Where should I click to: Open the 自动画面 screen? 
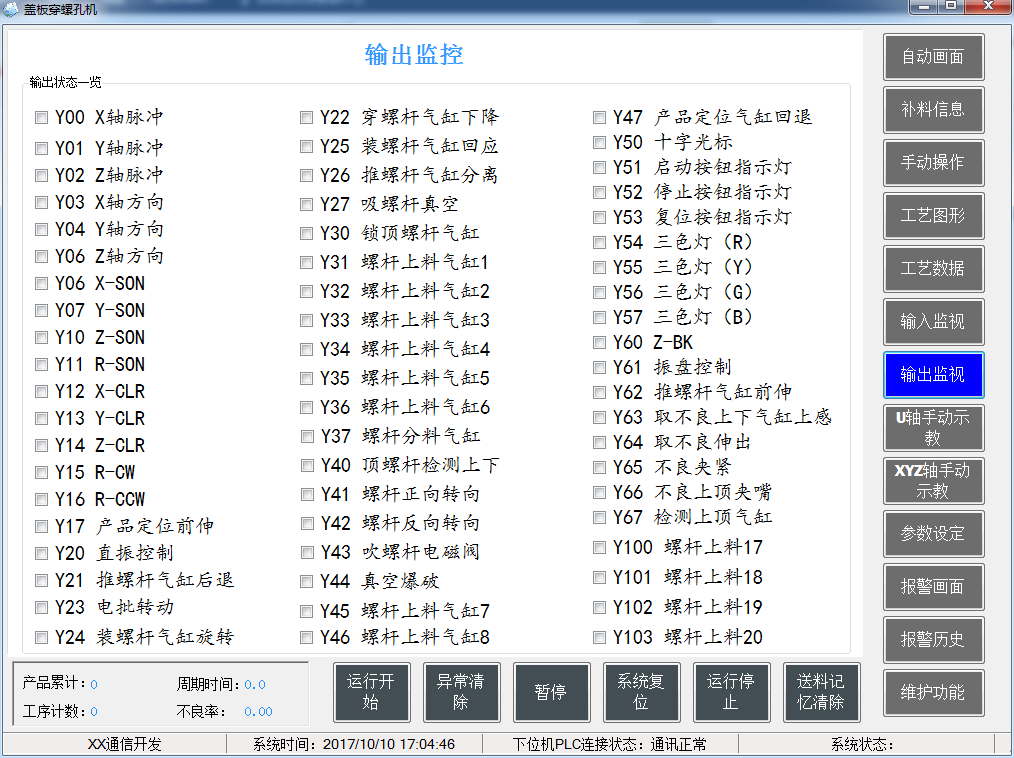(x=933, y=56)
